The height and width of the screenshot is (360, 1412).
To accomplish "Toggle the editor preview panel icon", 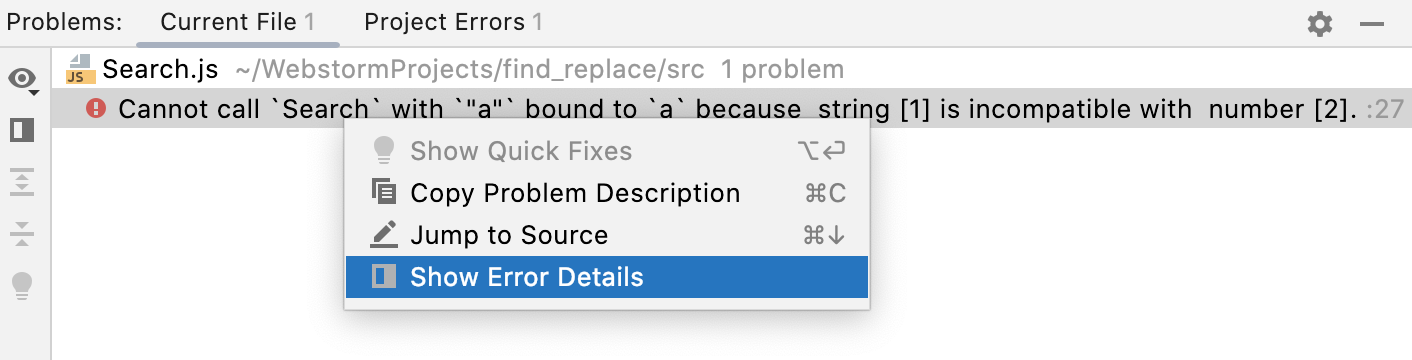I will pyautogui.click(x=22, y=130).
